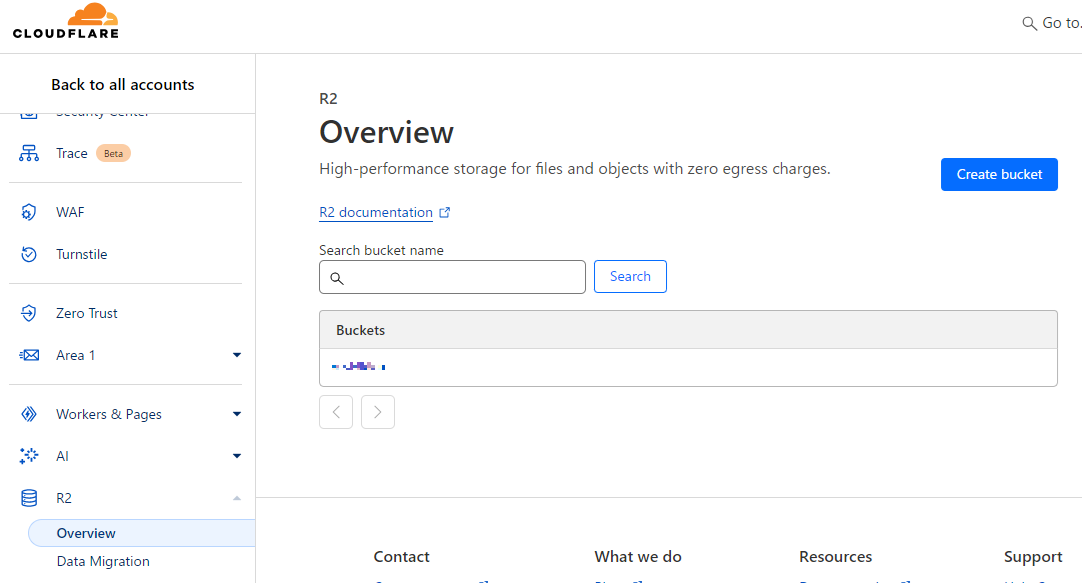The width and height of the screenshot is (1082, 583).
Task: Click the What we do footer heading
Action: click(x=638, y=557)
